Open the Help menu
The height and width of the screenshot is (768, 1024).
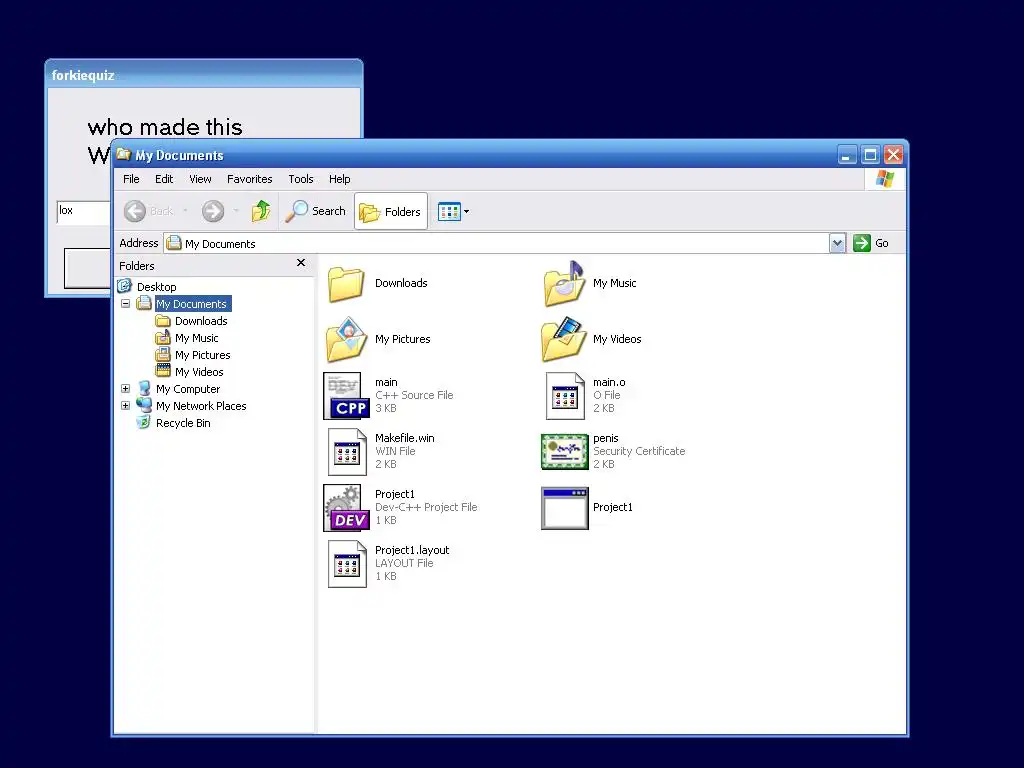point(339,179)
